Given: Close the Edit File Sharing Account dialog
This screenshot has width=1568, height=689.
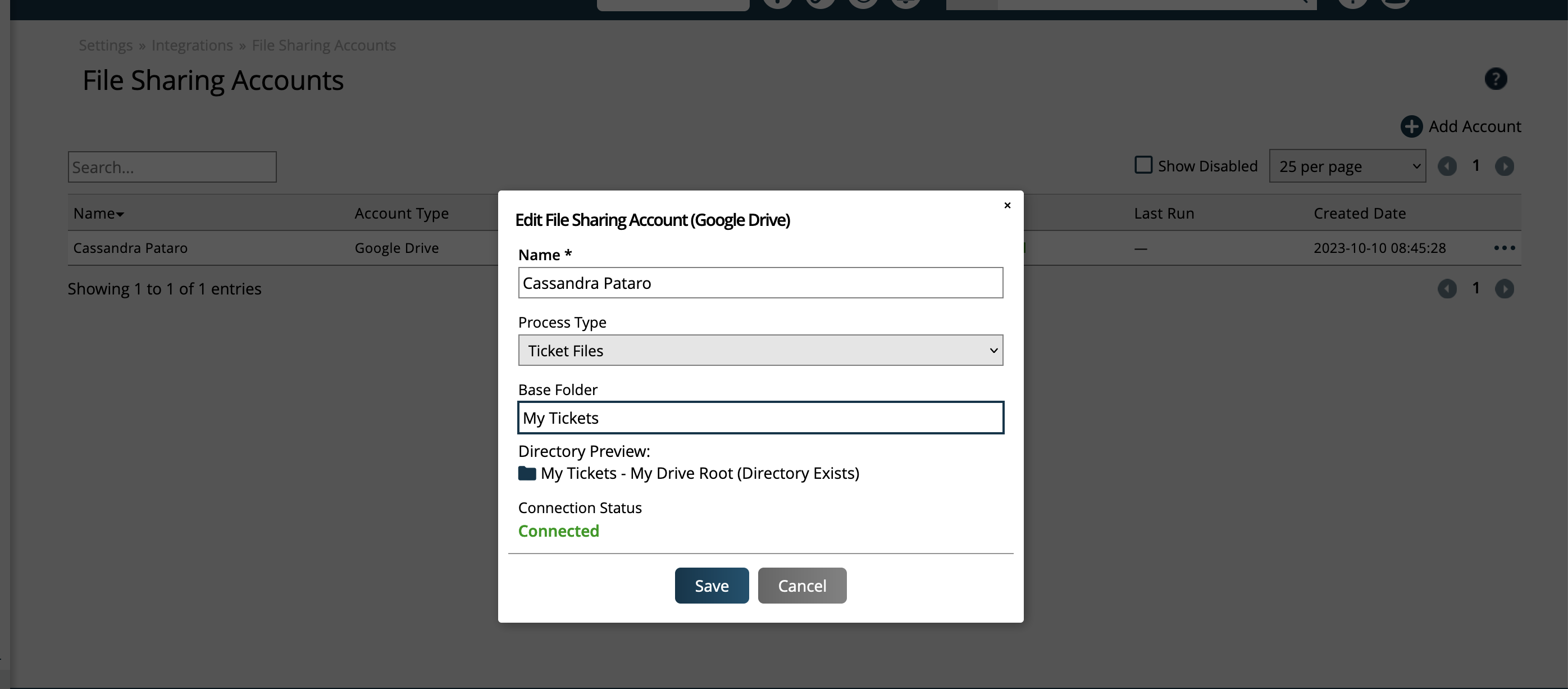Looking at the screenshot, I should click(x=1008, y=205).
